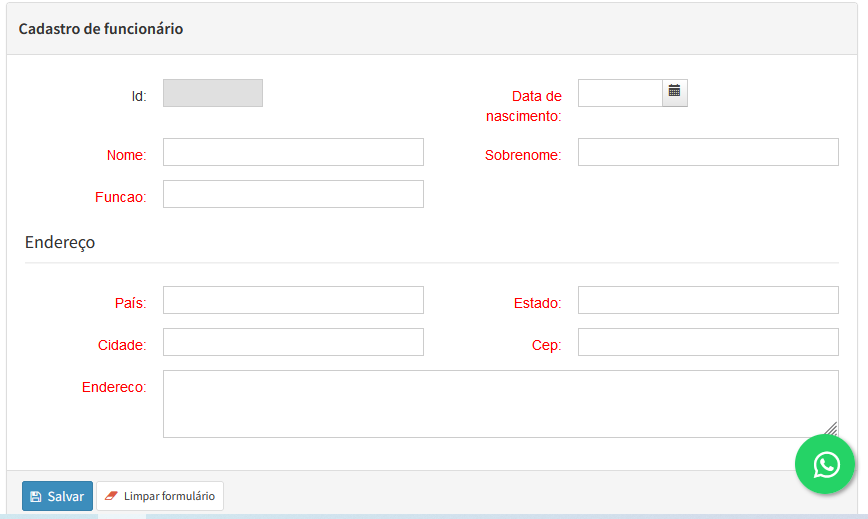Screen dimensions: 868x519
Task: Focus the Nome text field
Action: tap(293, 152)
